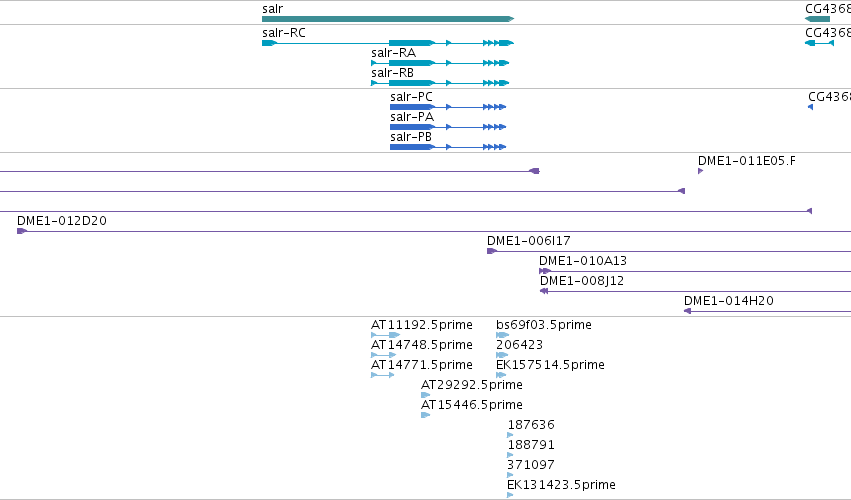Click the AT29292.5prime label

point(472,385)
